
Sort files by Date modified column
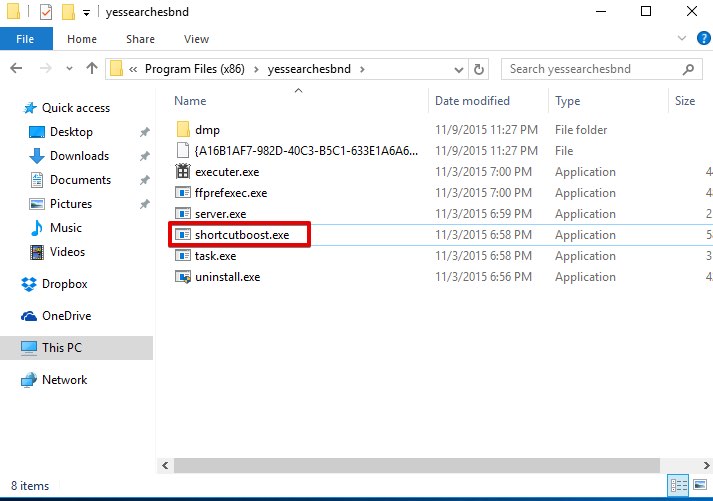[472, 101]
